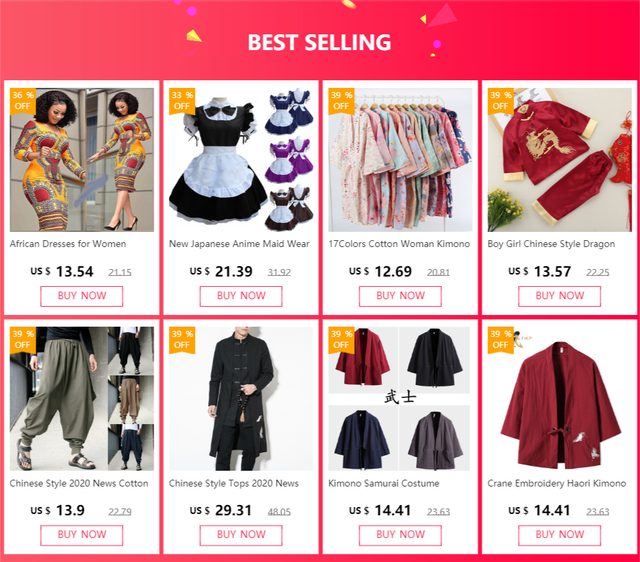This screenshot has height=562, width=640.
Task: Open the black Chinese Style Tops image
Action: tap(241, 398)
